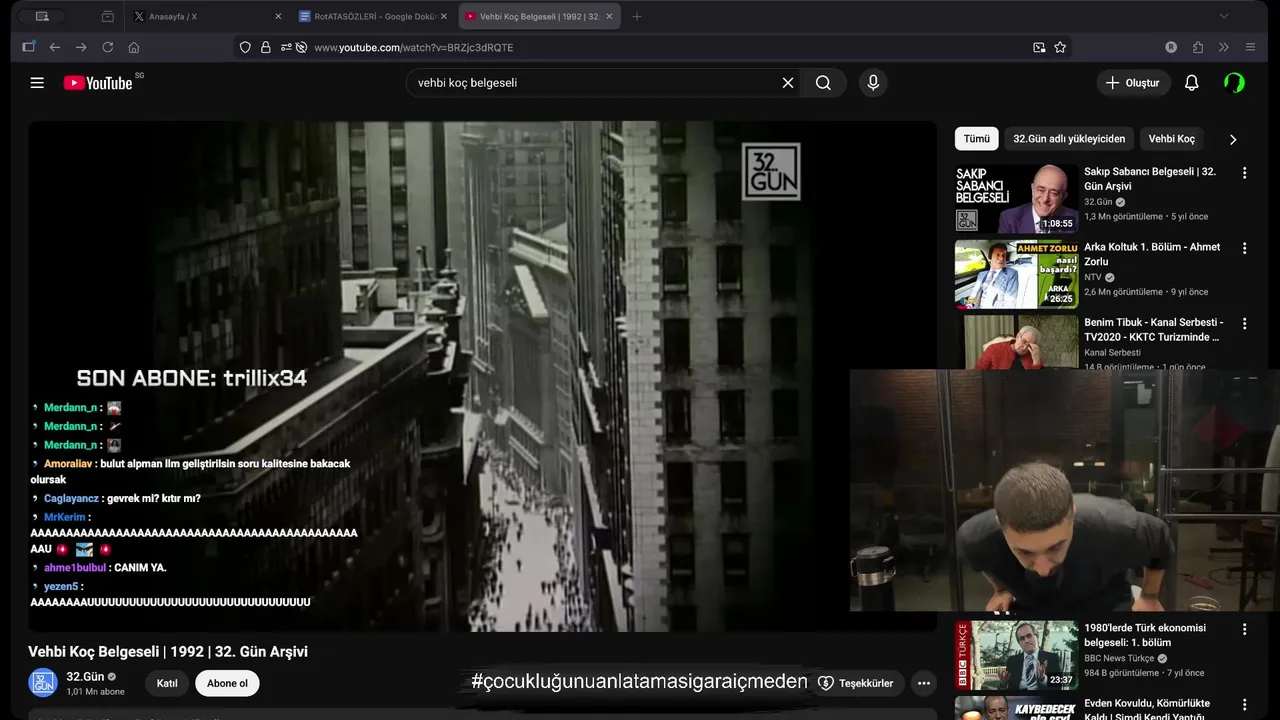The width and height of the screenshot is (1280, 720).
Task: Clear the search text with the X
Action: pyautogui.click(x=788, y=83)
